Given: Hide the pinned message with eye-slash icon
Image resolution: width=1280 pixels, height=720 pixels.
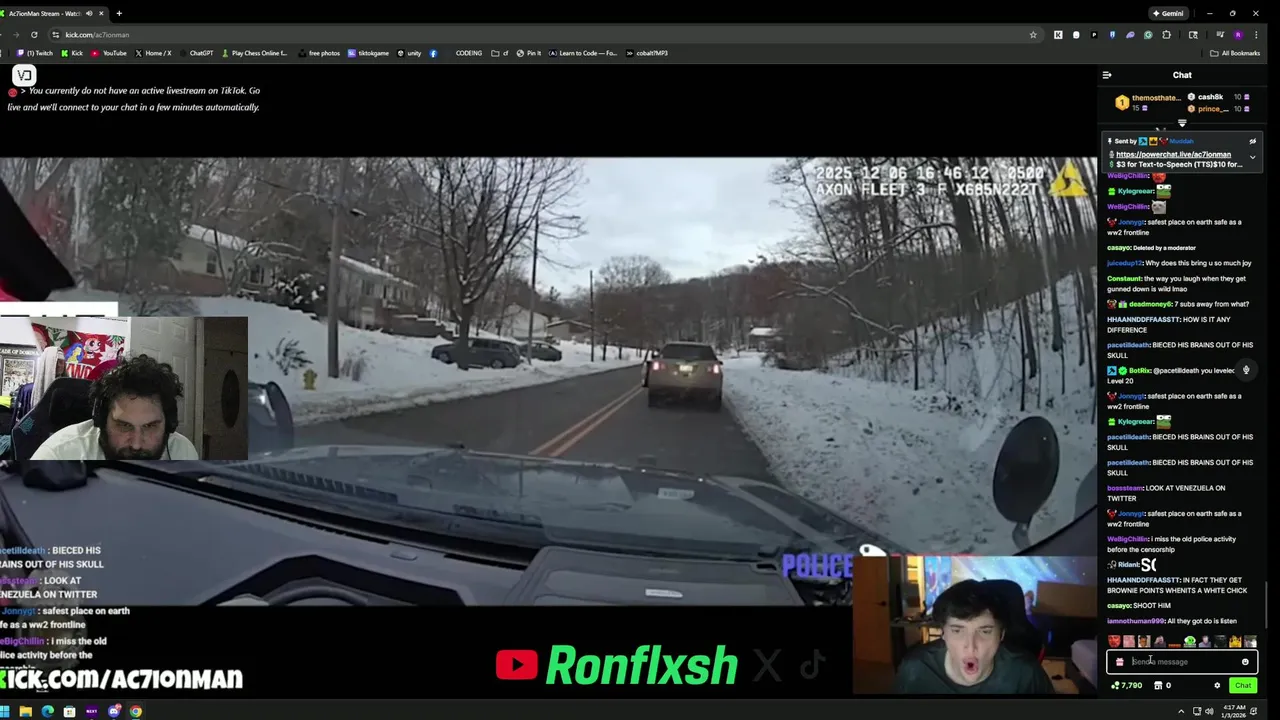Looking at the screenshot, I should (1252, 141).
